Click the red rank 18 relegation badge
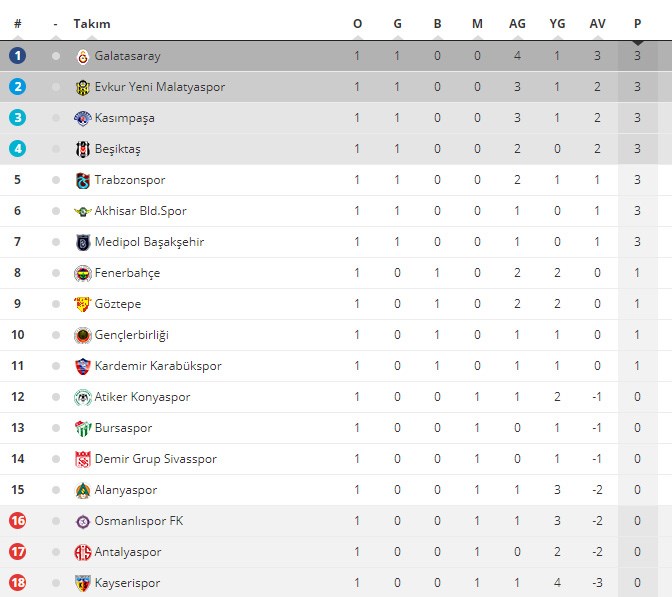 (17, 583)
